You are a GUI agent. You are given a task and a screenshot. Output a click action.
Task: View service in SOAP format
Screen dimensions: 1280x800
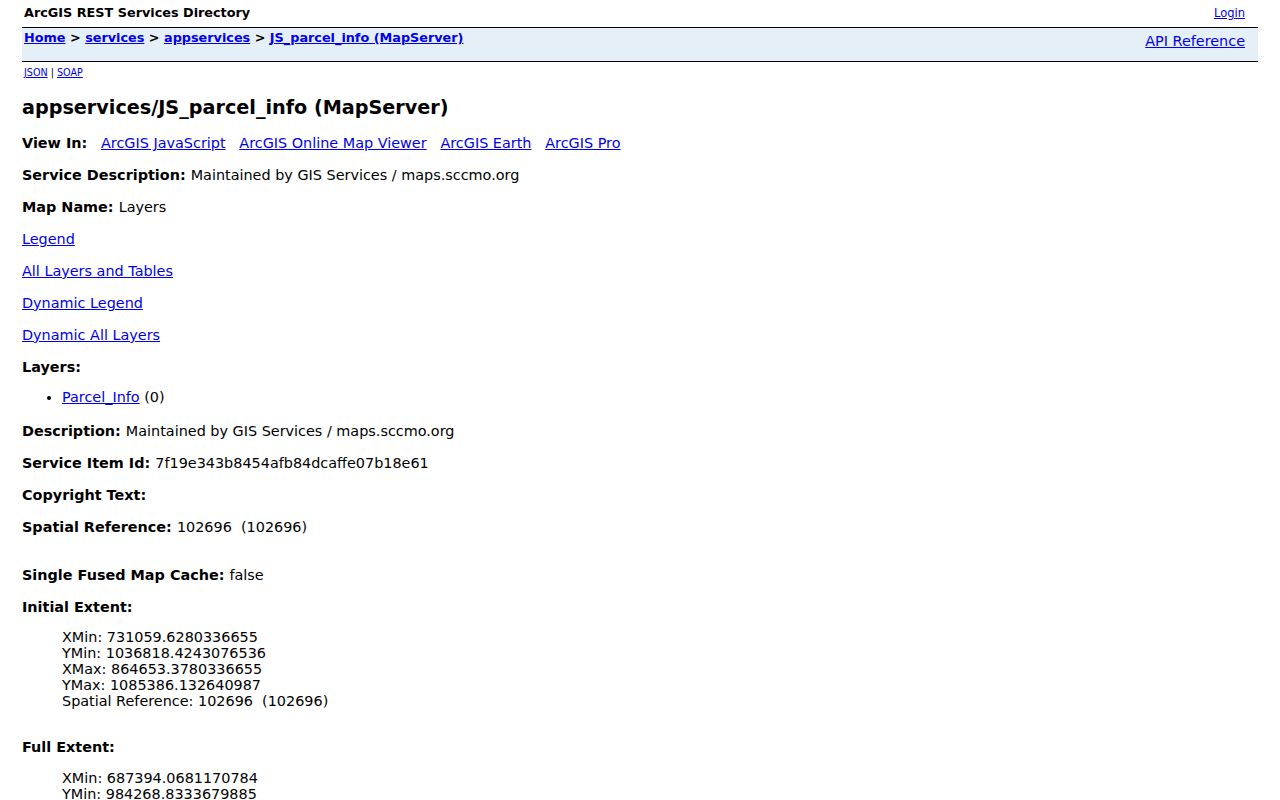point(70,73)
